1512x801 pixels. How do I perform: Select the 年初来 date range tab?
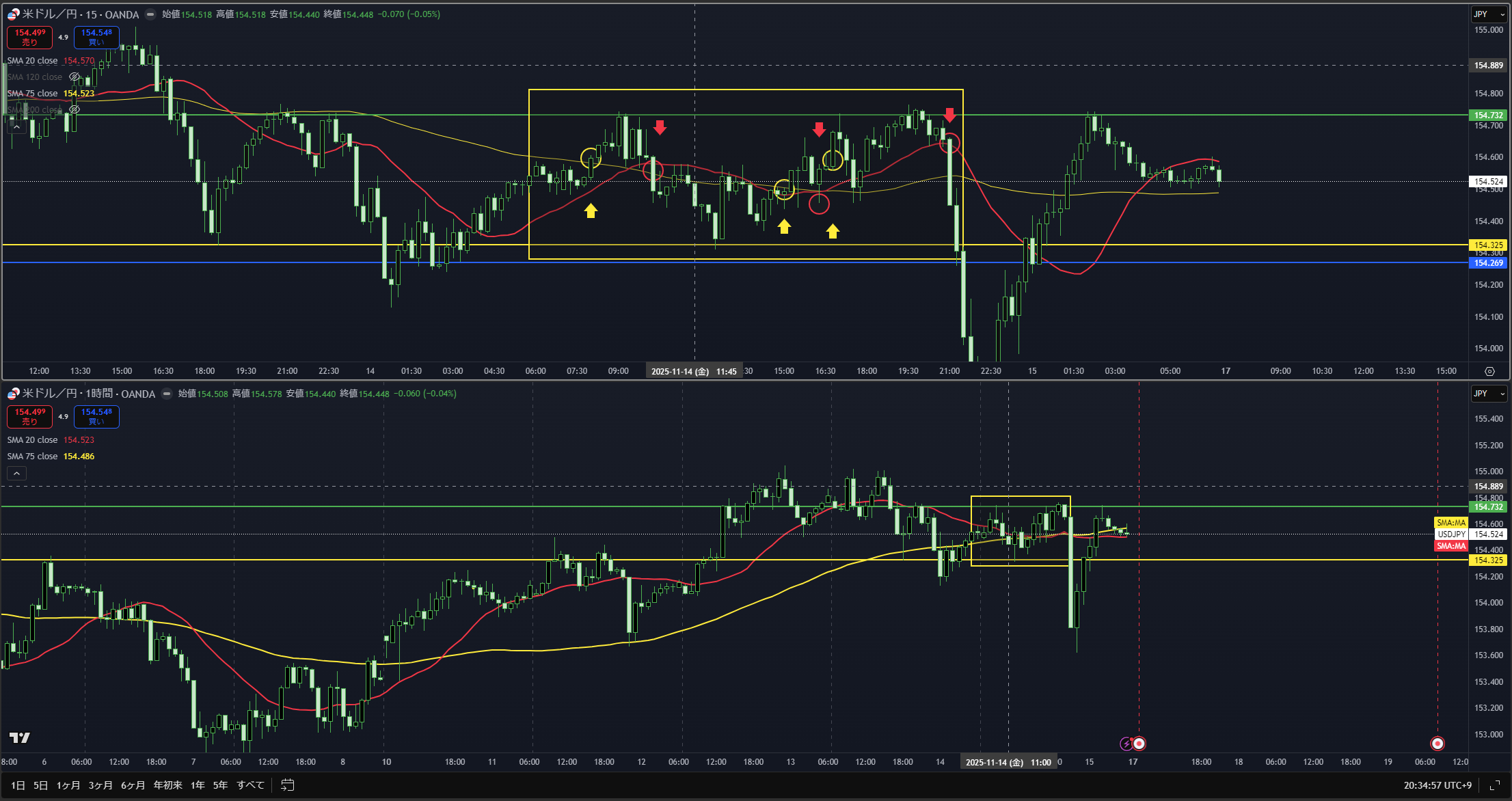168,785
